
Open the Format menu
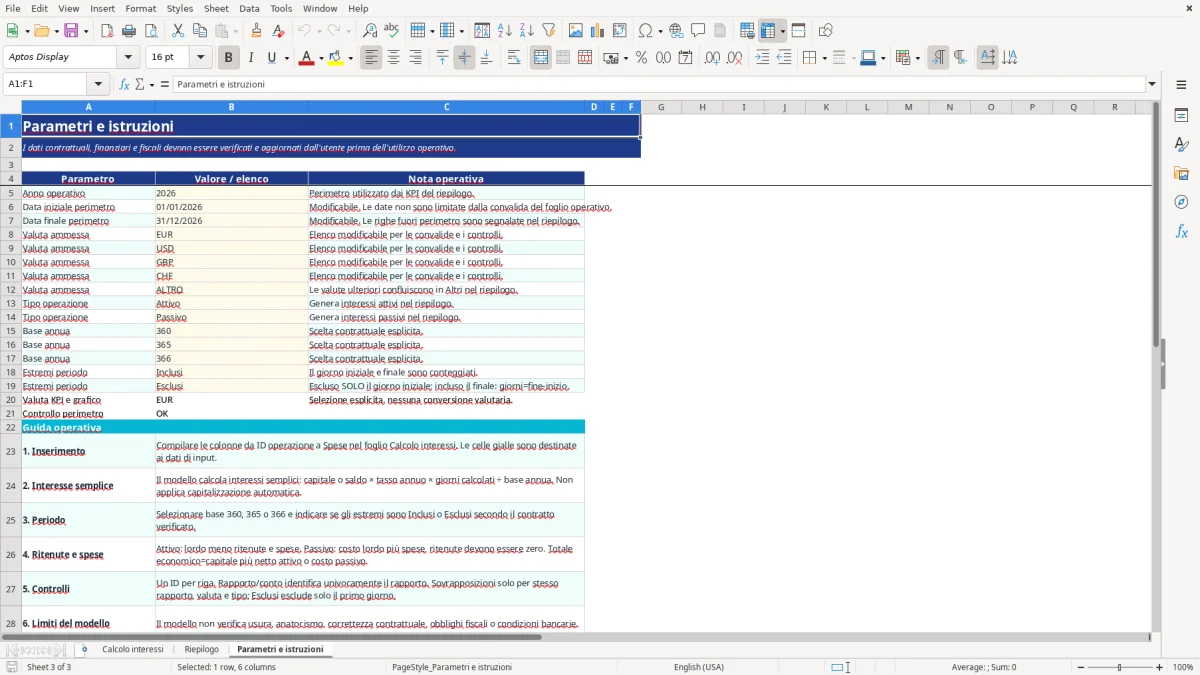[x=140, y=8]
